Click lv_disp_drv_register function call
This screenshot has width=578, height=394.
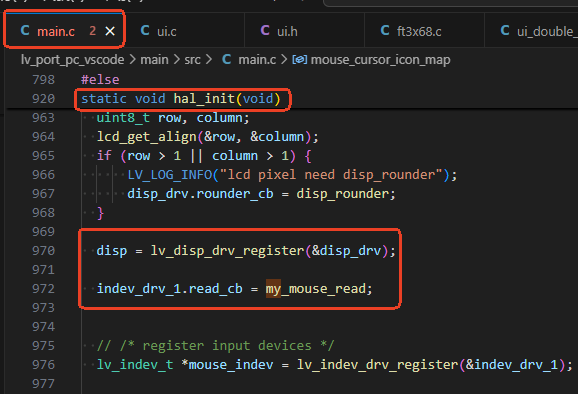(227, 251)
